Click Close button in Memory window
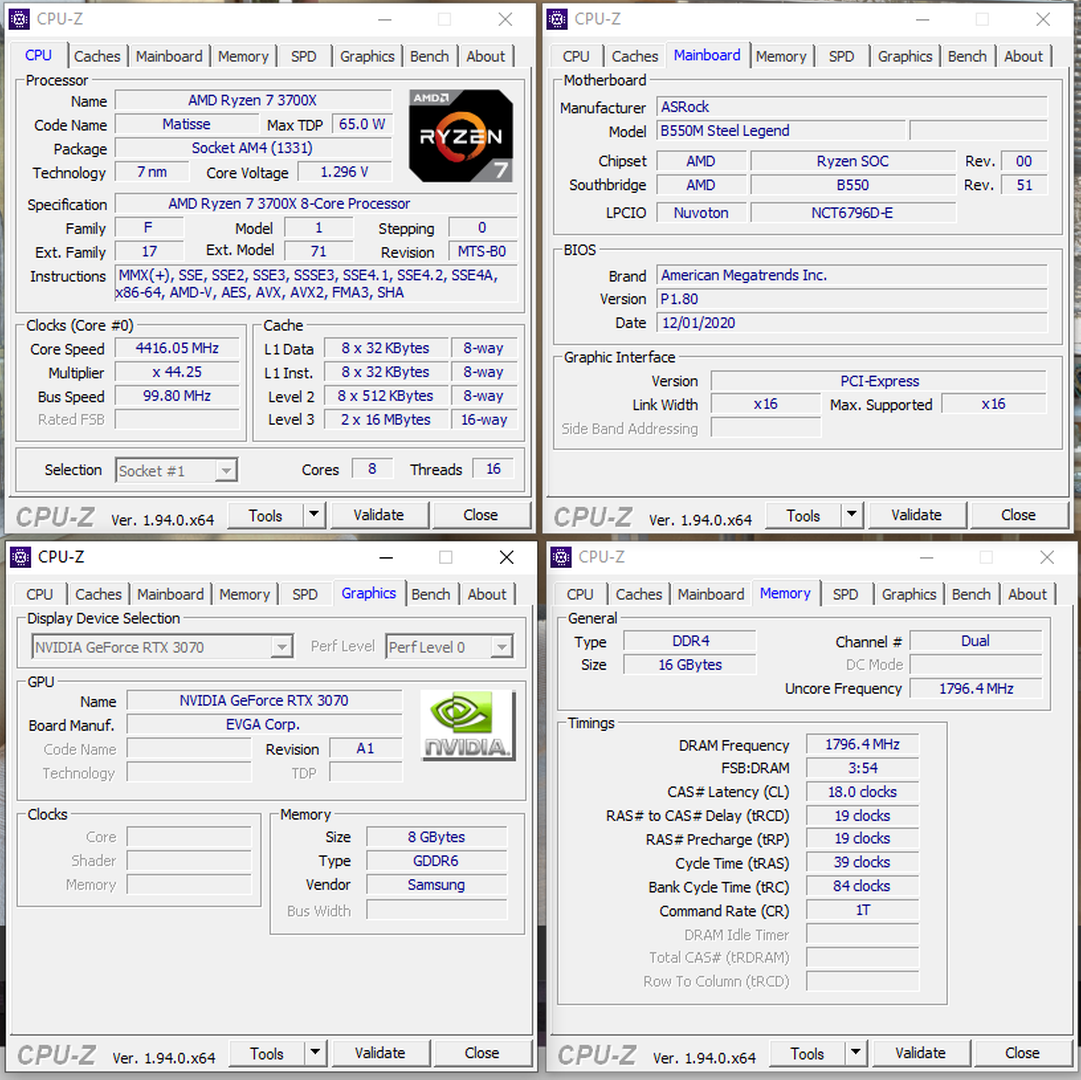Viewport: 1081px width, 1080px height. click(x=1022, y=1053)
